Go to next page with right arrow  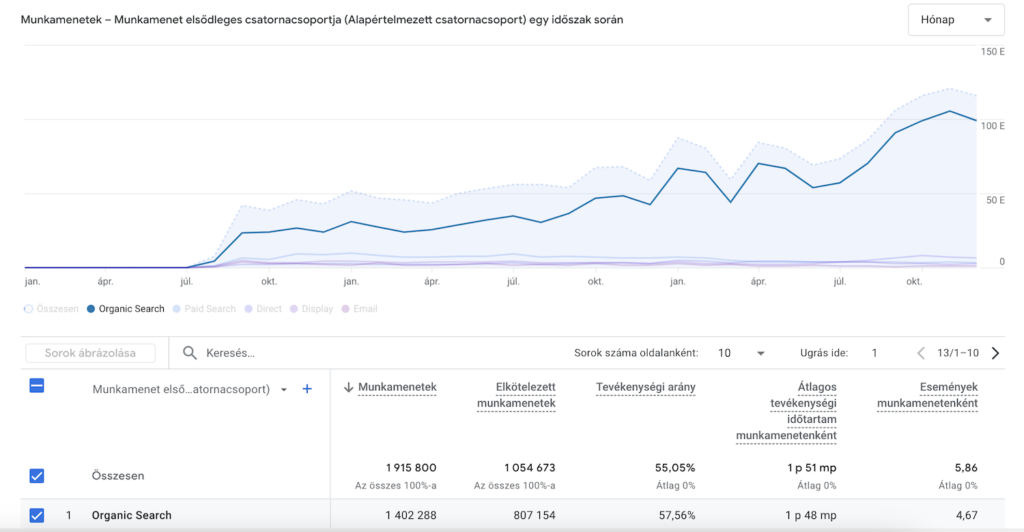[x=995, y=353]
